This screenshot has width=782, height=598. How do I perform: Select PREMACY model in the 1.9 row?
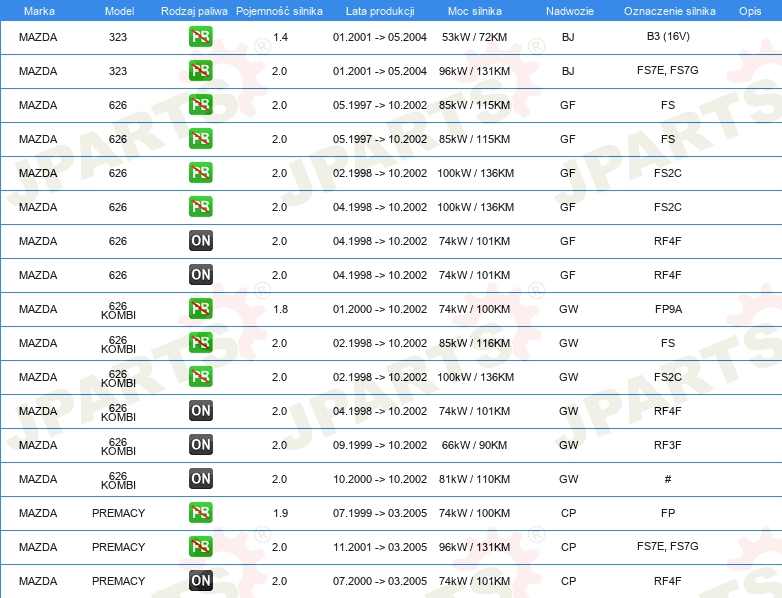click(118, 513)
